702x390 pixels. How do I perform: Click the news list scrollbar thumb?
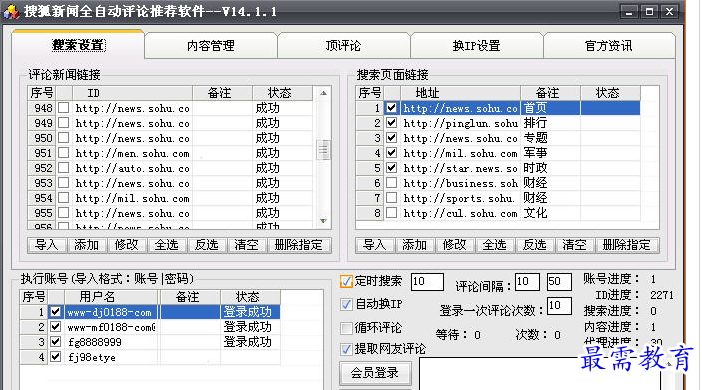[323, 150]
